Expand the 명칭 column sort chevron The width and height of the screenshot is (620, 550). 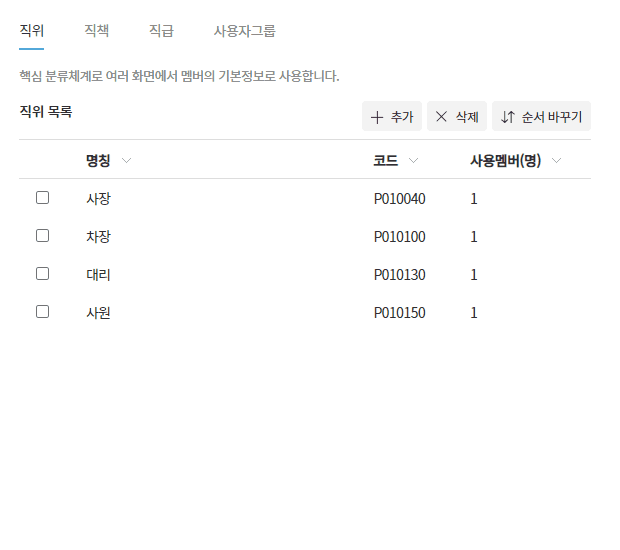pos(126,161)
